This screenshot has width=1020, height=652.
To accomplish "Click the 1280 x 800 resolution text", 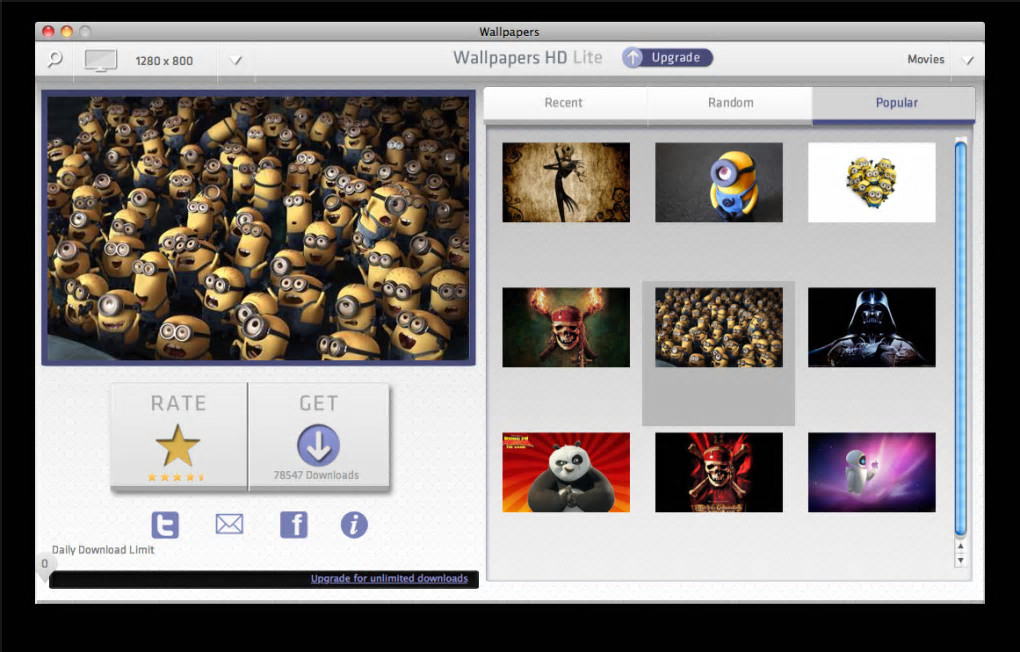I will pyautogui.click(x=164, y=61).
